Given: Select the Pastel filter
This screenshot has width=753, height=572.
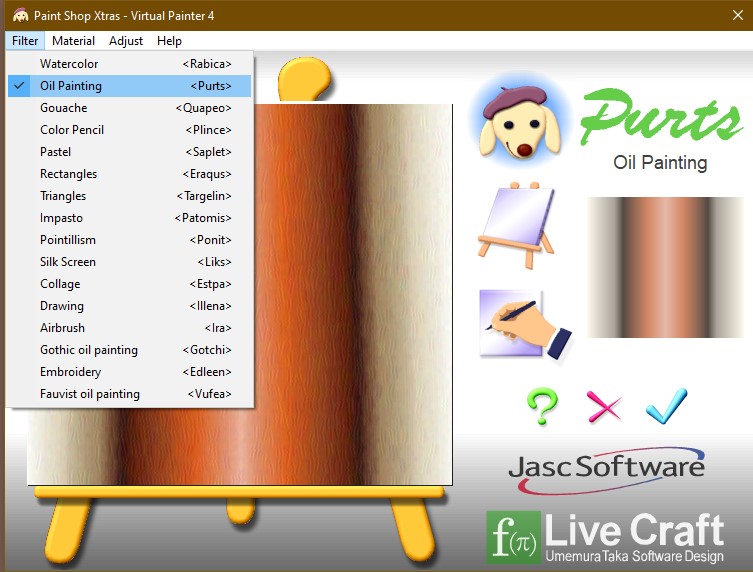Looking at the screenshot, I should 130,152.
